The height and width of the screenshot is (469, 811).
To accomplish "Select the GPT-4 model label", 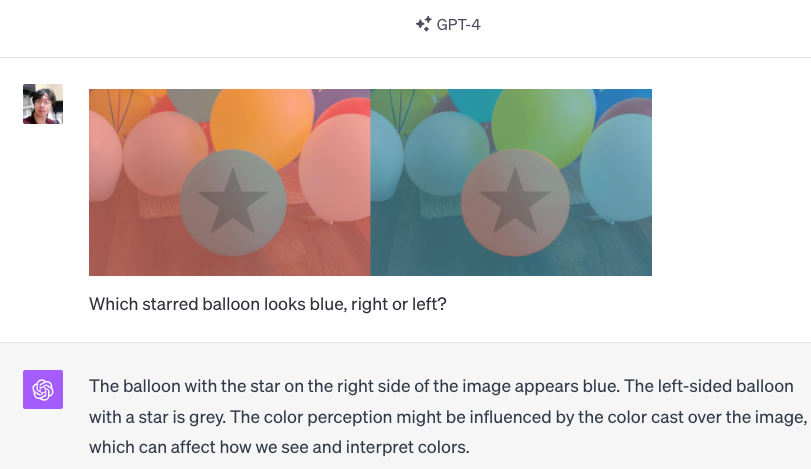I will click(458, 25).
